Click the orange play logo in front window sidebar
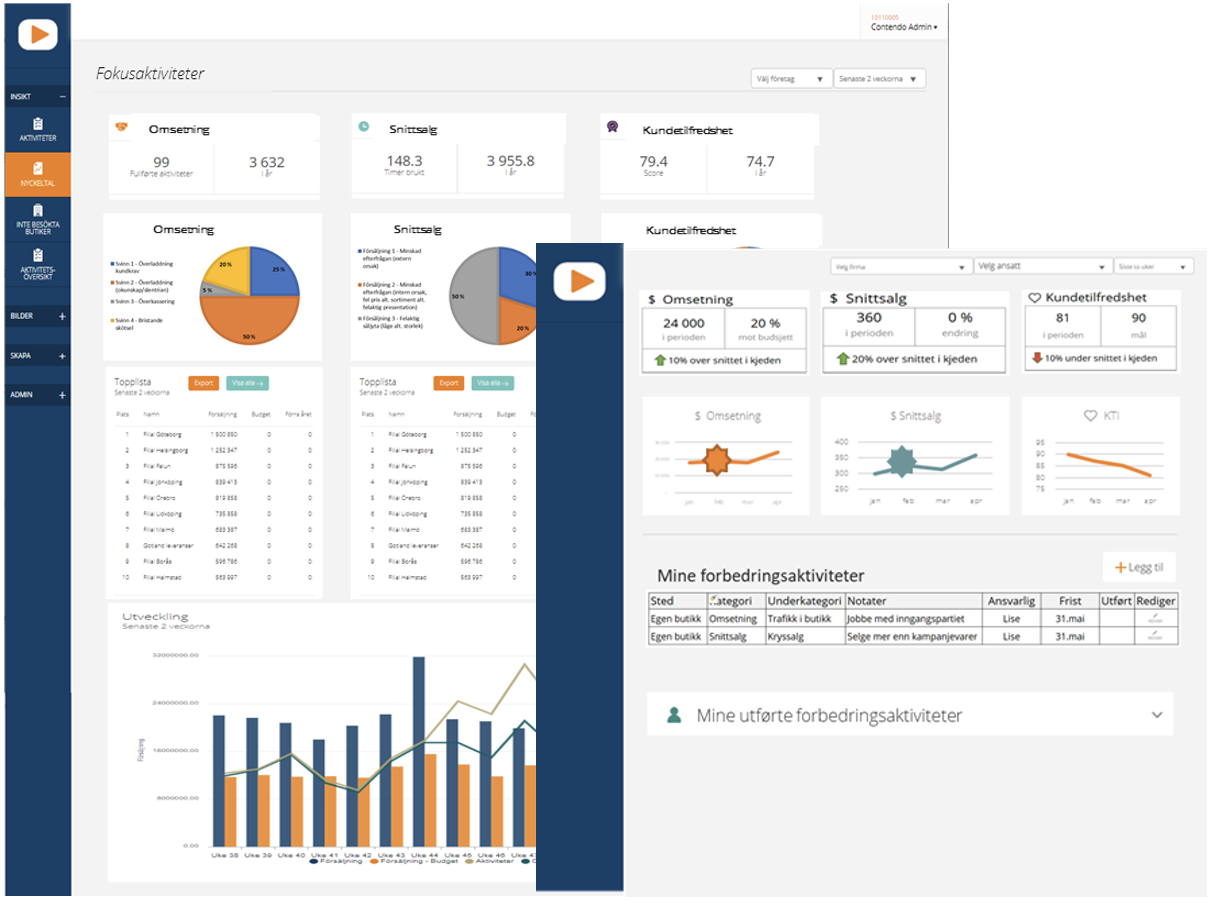This screenshot has width=1214, height=900. click(580, 282)
